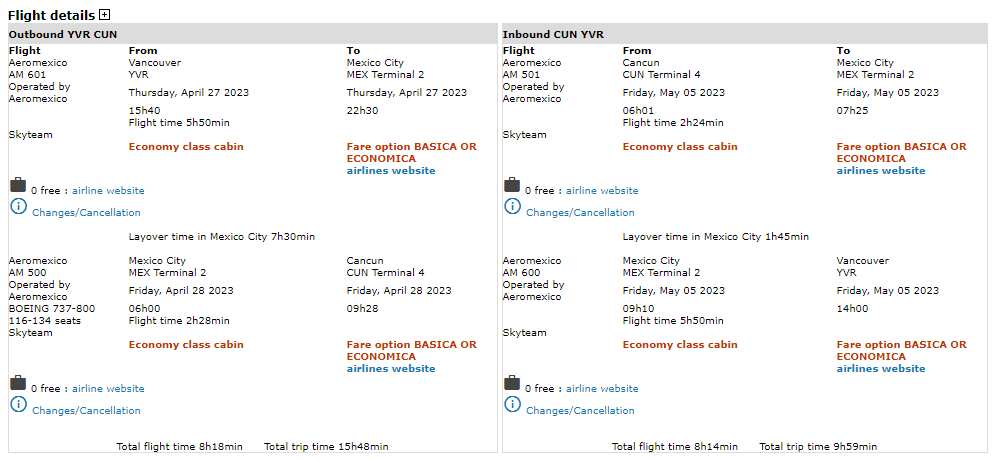The width and height of the screenshot is (1000, 460).
Task: Click baggage icon for outbound AM 500
Action: click(x=18, y=383)
